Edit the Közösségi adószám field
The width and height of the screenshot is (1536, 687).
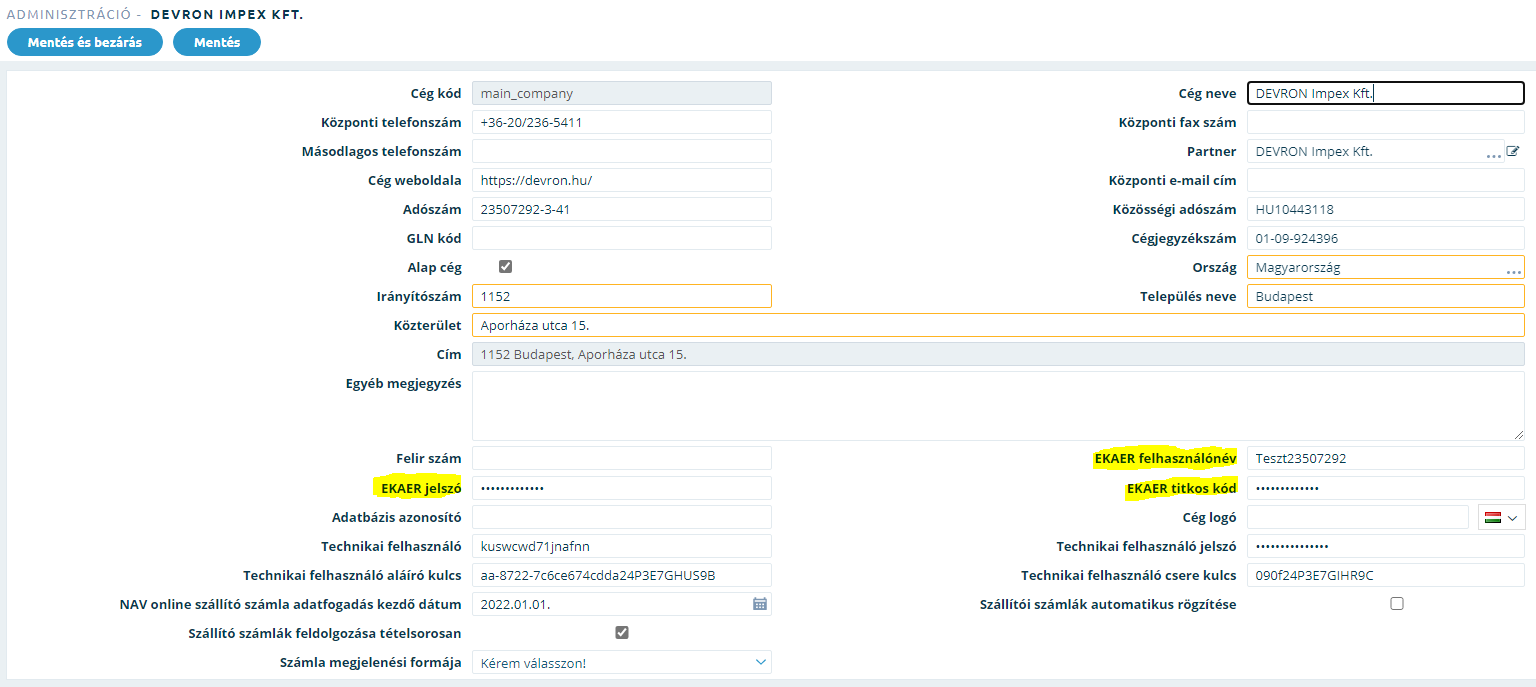pyautogui.click(x=1386, y=209)
